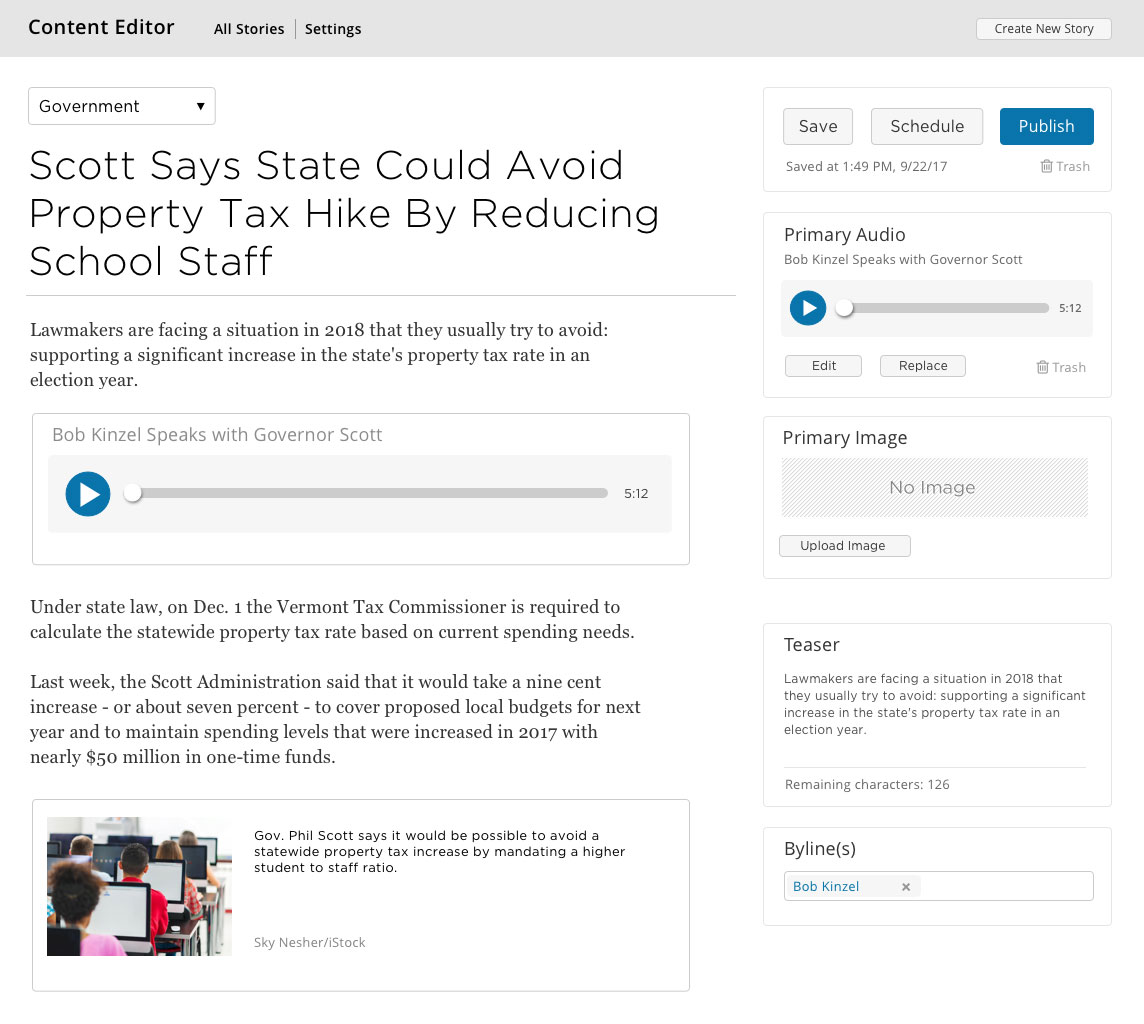Screen dimensions: 1144x1024
Task: Publish the story
Action: coord(1047,126)
